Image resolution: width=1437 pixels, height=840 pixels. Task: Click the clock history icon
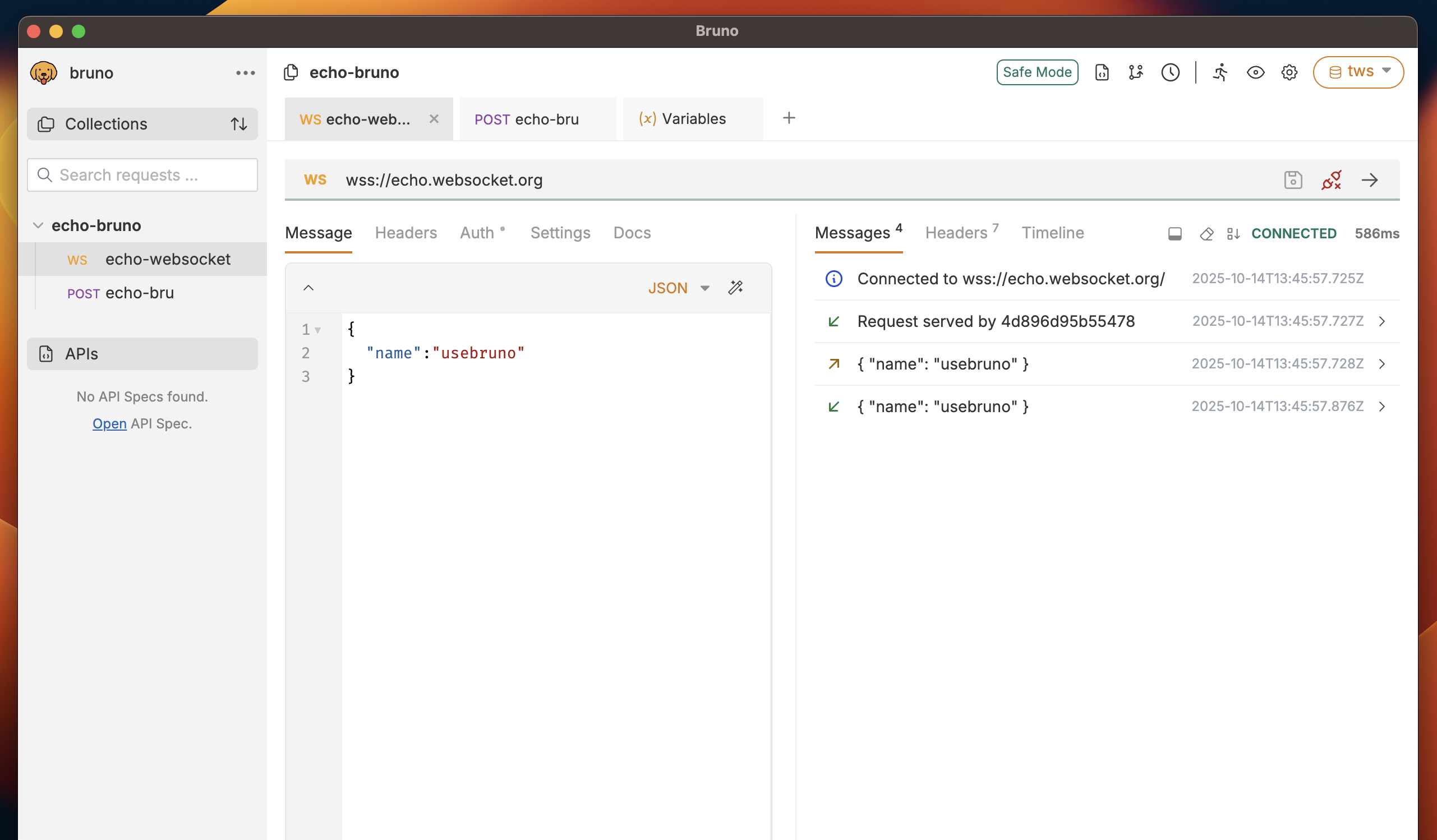click(x=1170, y=72)
